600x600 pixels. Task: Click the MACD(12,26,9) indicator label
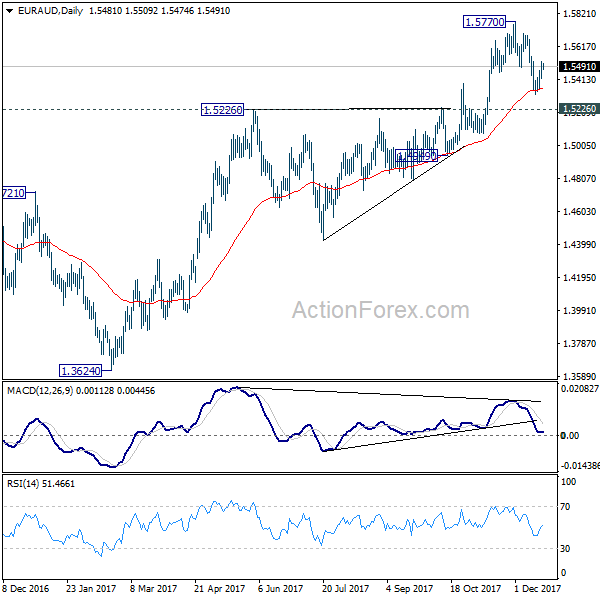[x=40, y=391]
